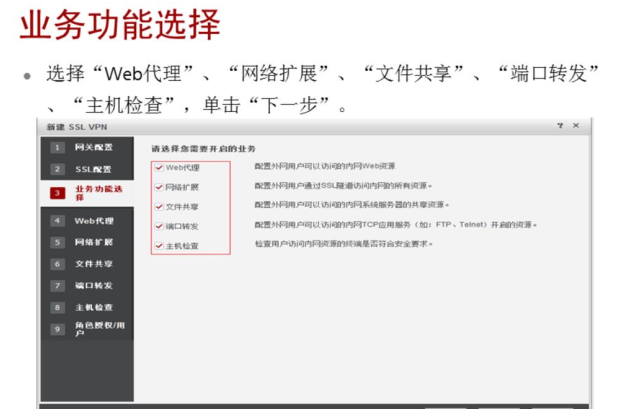This screenshot has height=409, width=630.
Task: Go to step 1 网关配置
Action: point(87,147)
